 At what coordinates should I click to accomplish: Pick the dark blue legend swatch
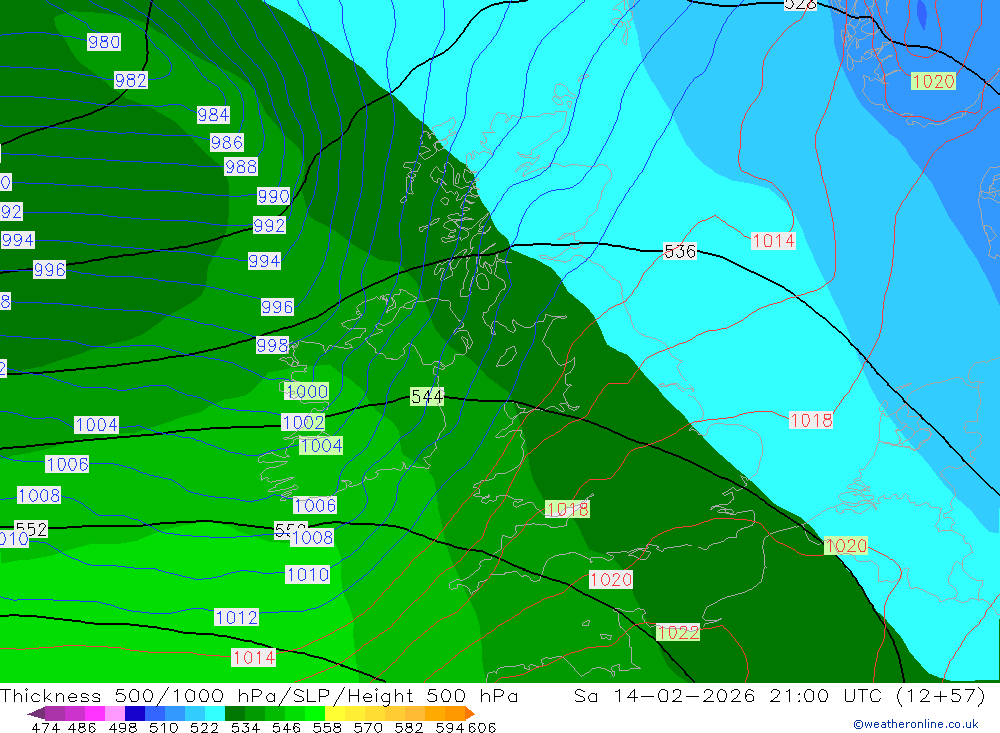pos(135,713)
